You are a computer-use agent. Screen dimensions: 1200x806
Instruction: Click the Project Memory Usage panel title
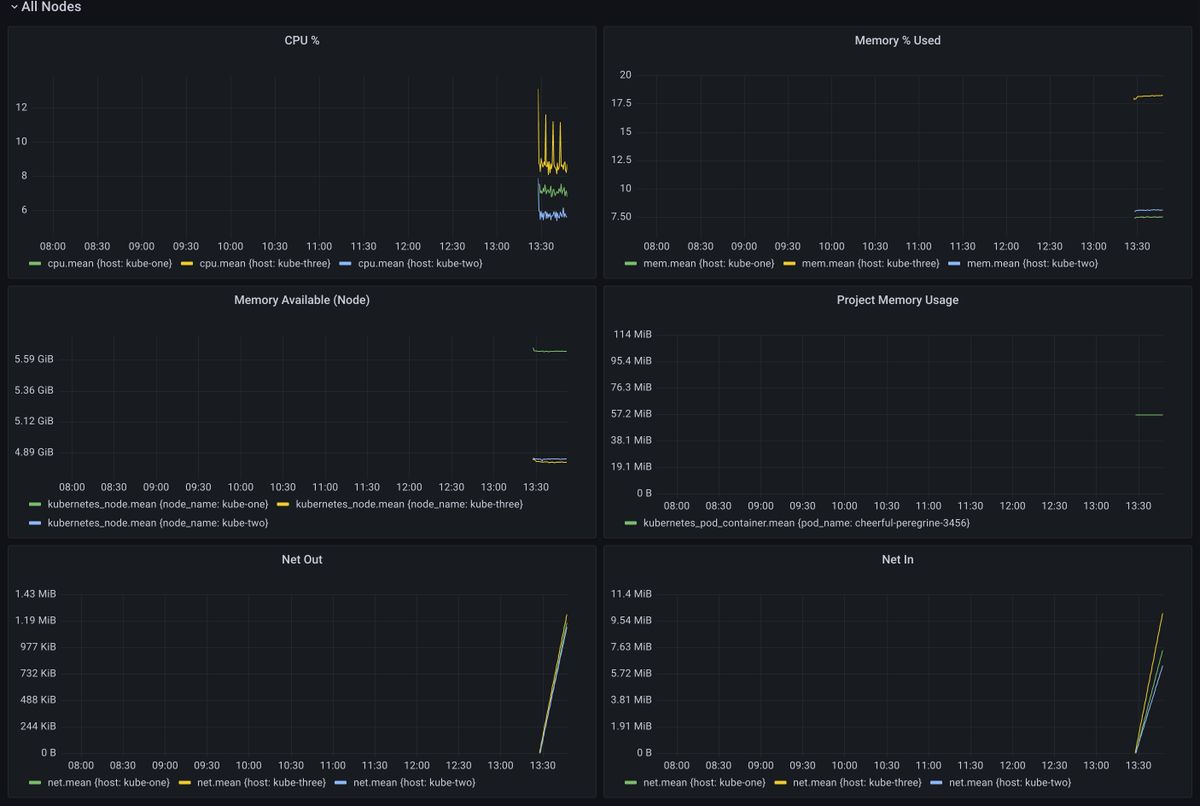[x=897, y=300]
